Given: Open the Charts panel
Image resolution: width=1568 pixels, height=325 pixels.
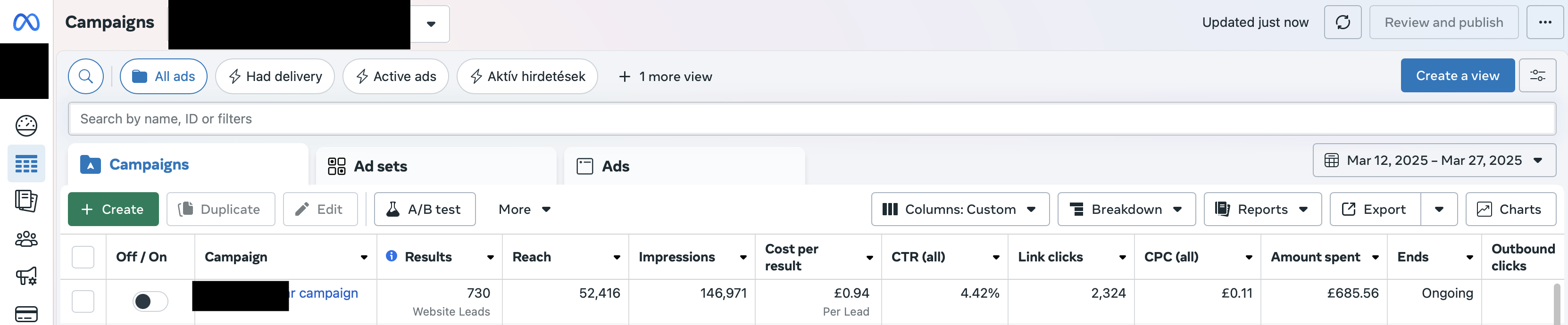Looking at the screenshot, I should (1511, 210).
